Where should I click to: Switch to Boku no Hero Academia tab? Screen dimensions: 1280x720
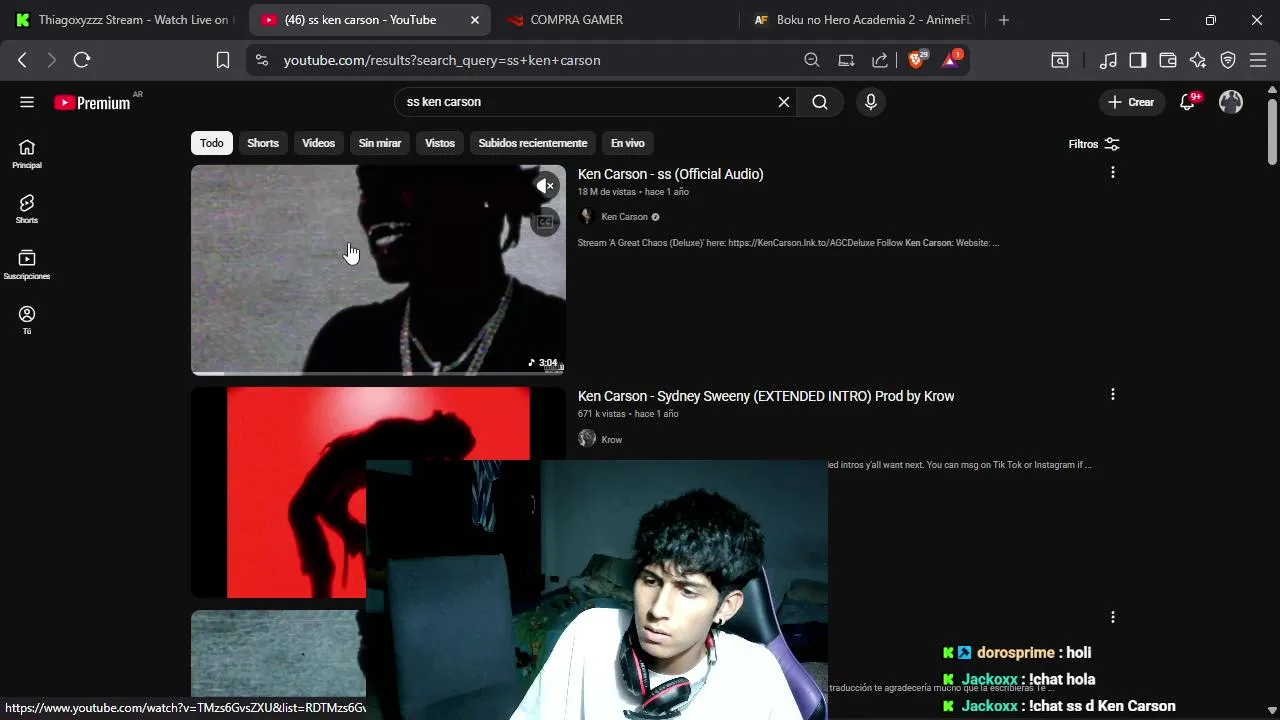click(862, 20)
